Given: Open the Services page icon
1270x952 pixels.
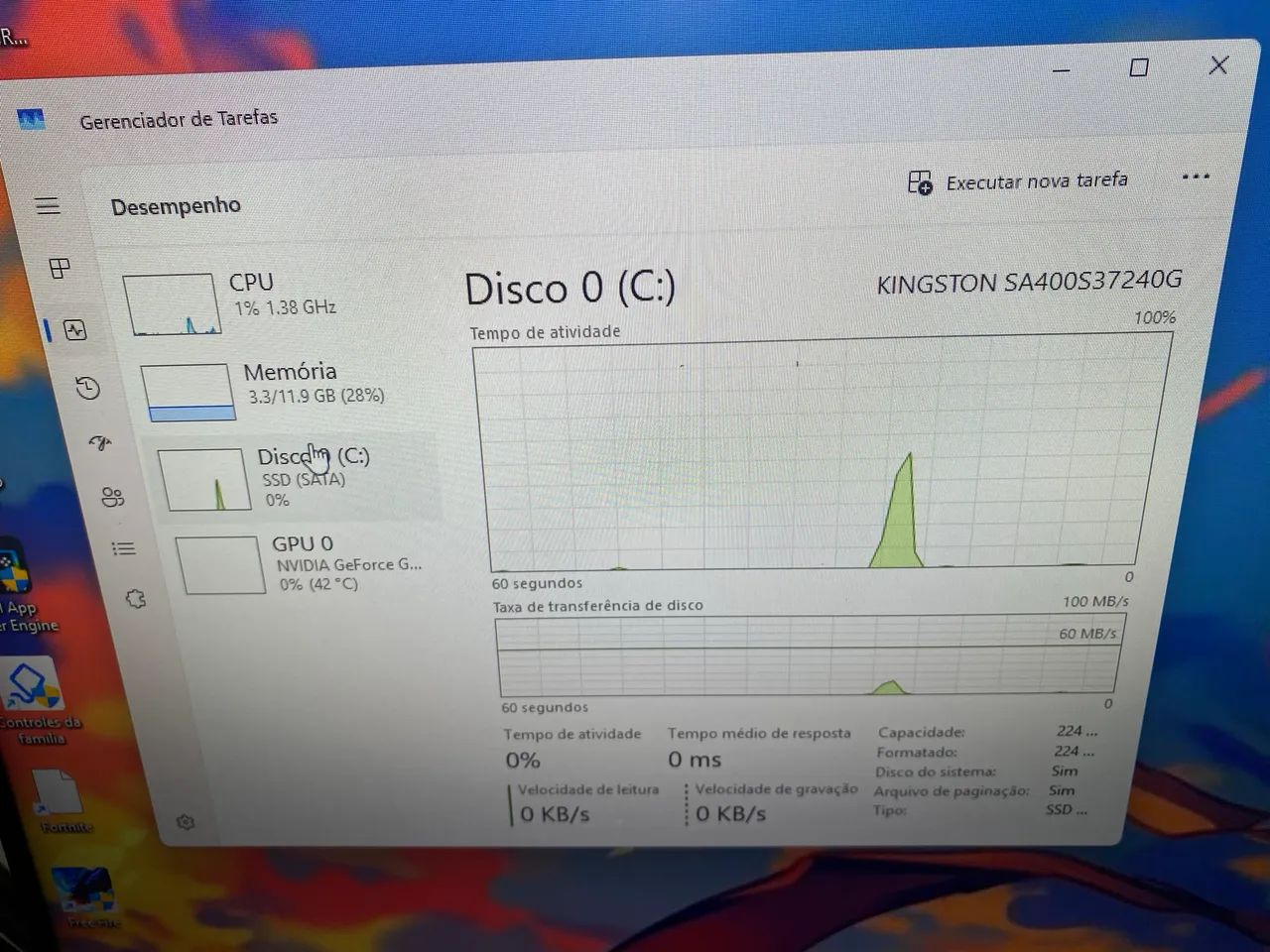Looking at the screenshot, I should pyautogui.click(x=136, y=599).
